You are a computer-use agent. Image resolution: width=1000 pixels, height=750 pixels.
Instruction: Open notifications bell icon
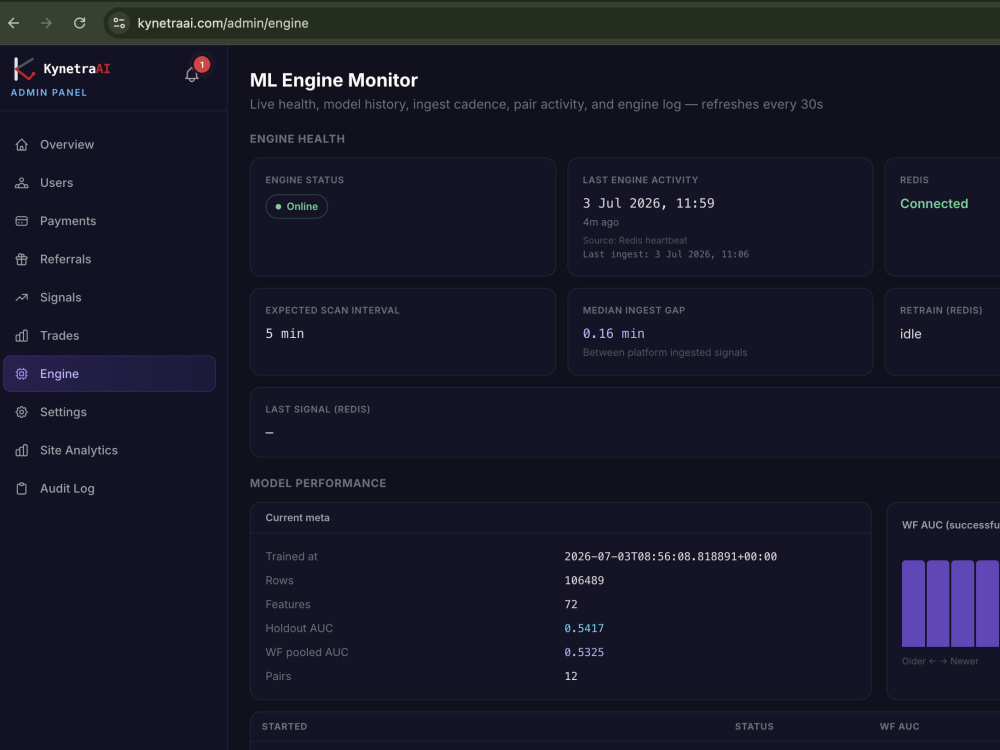click(192, 75)
